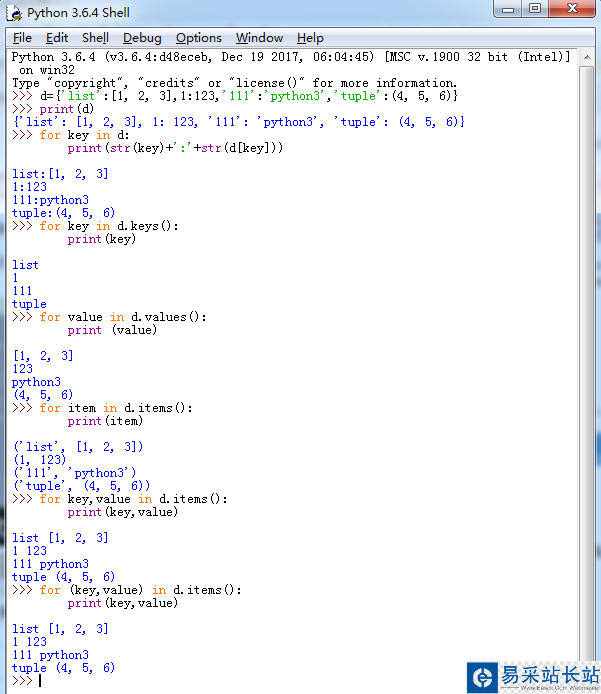Click the output line '111:python3'
601x694 pixels.
click(x=50, y=200)
